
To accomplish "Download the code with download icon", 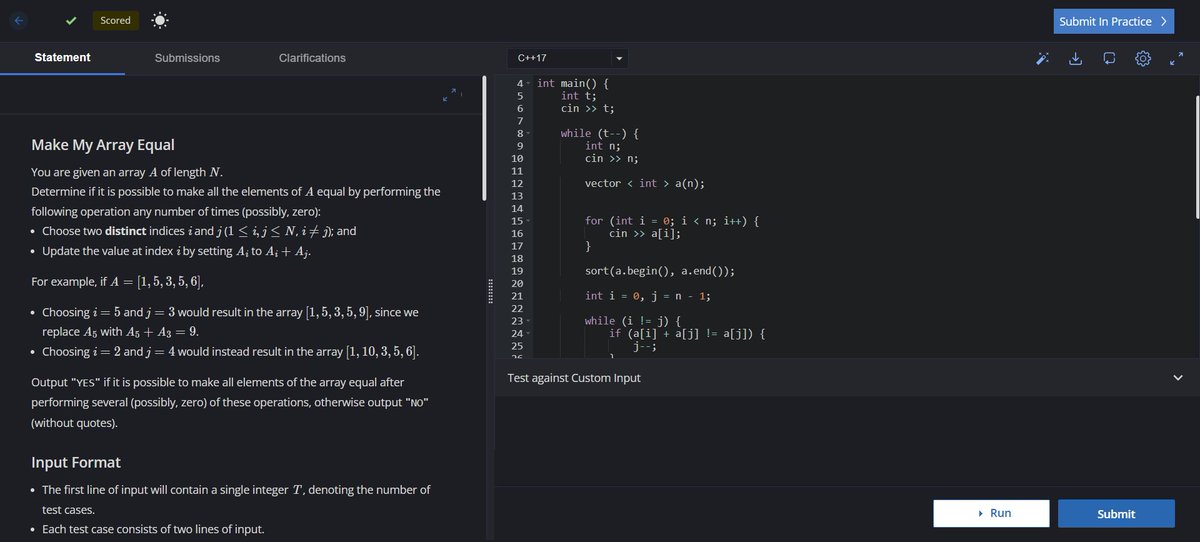I will [x=1076, y=59].
